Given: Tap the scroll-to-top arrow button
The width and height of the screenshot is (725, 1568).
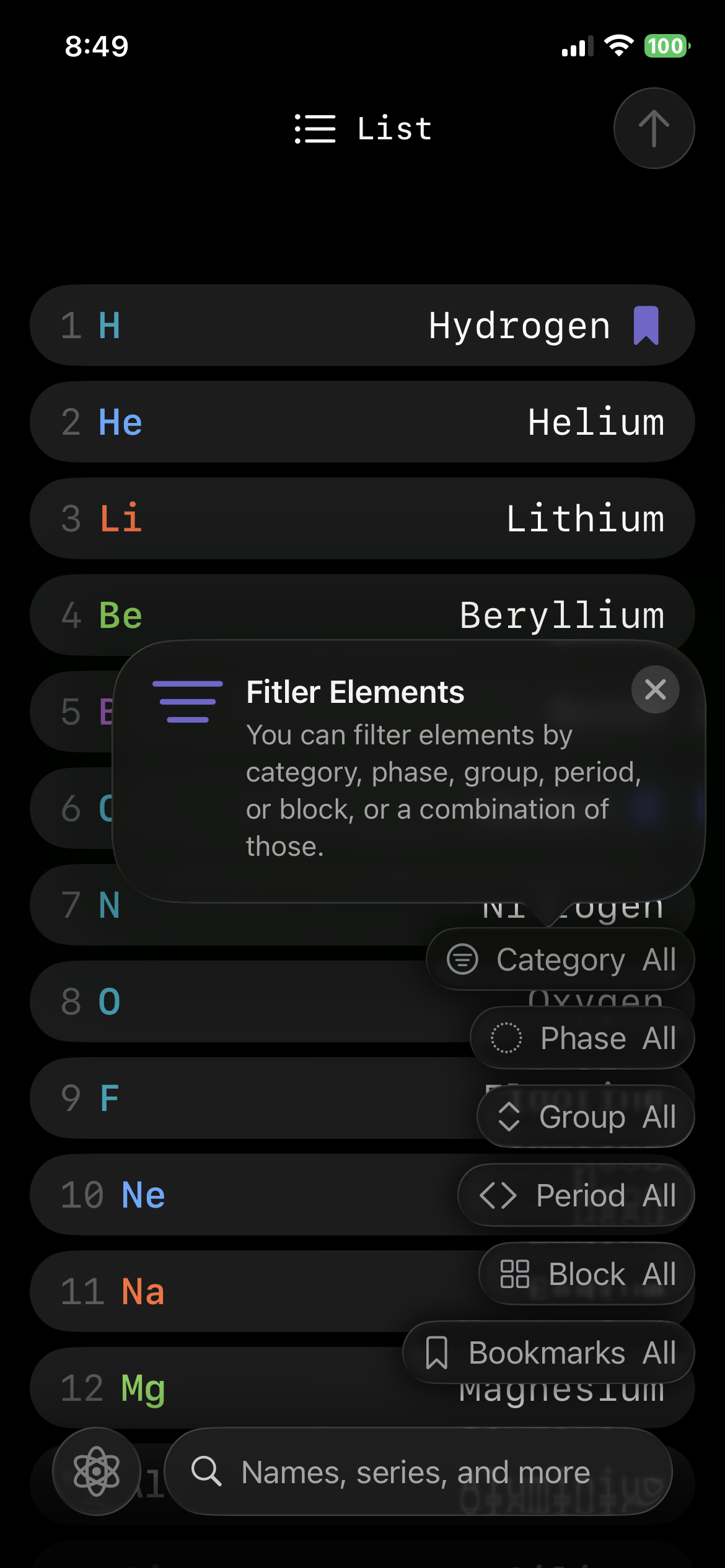Looking at the screenshot, I should click(654, 128).
